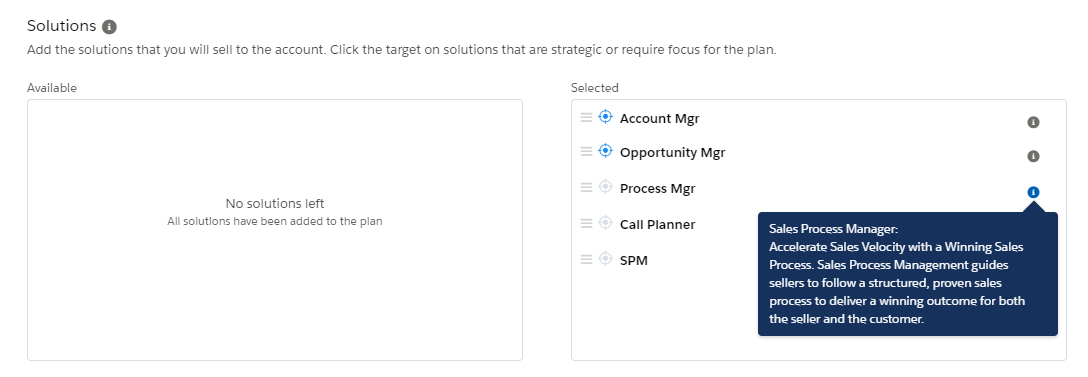
Task: Click info icon for Opportunity Mgr
Action: point(1033,156)
